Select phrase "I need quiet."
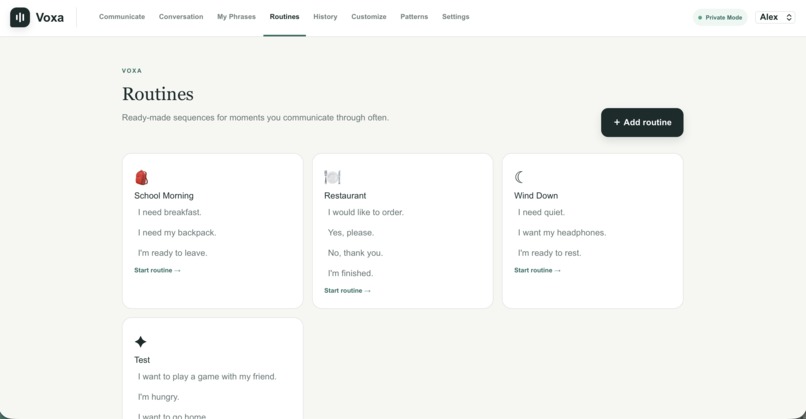This screenshot has height=419, width=806. (541, 212)
